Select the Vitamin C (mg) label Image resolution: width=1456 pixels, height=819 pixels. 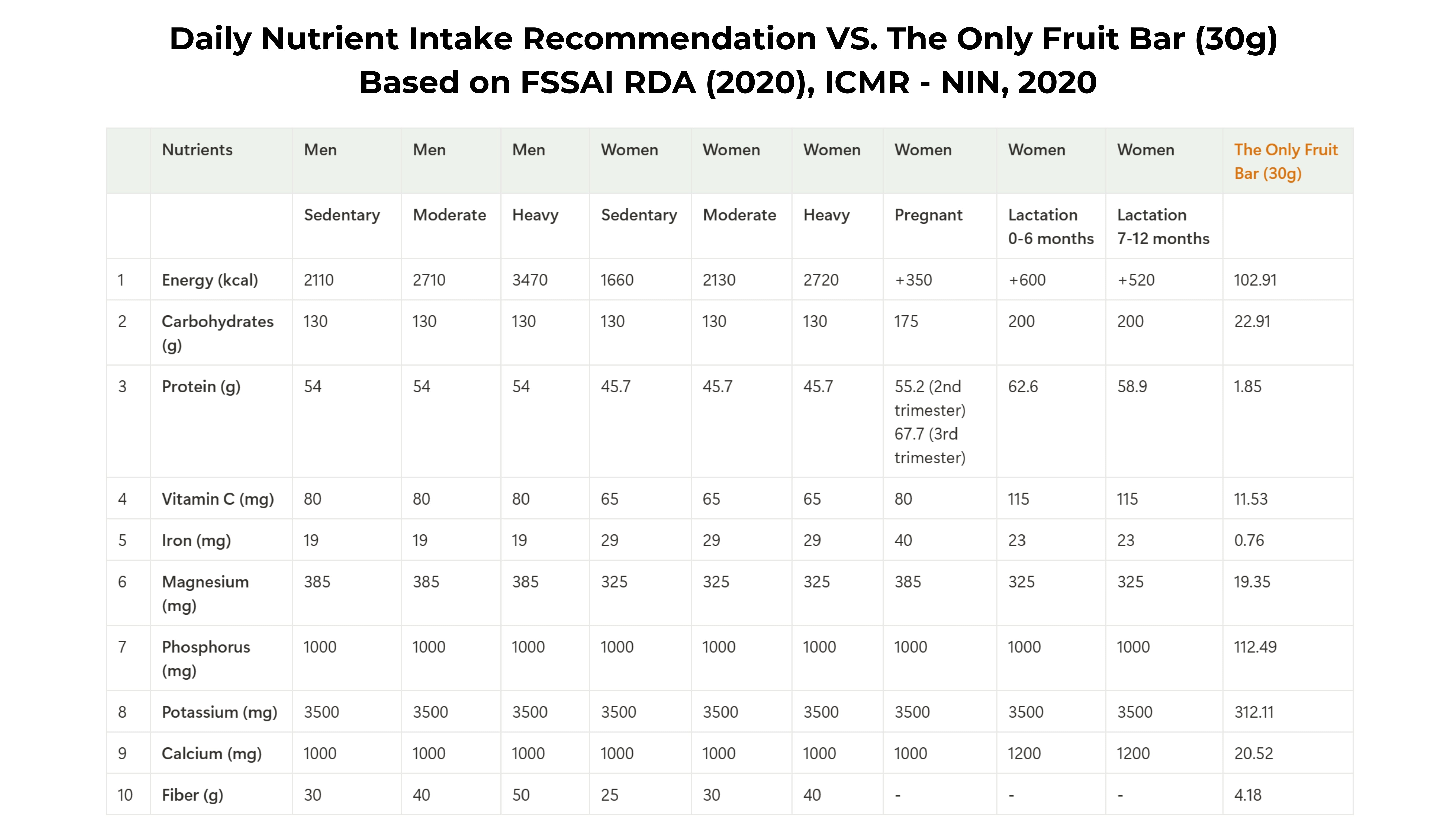pos(218,499)
